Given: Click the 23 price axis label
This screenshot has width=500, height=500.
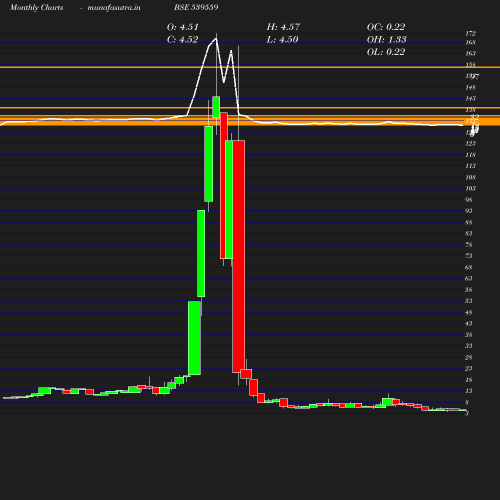Looking at the screenshot, I should pos(469,368).
